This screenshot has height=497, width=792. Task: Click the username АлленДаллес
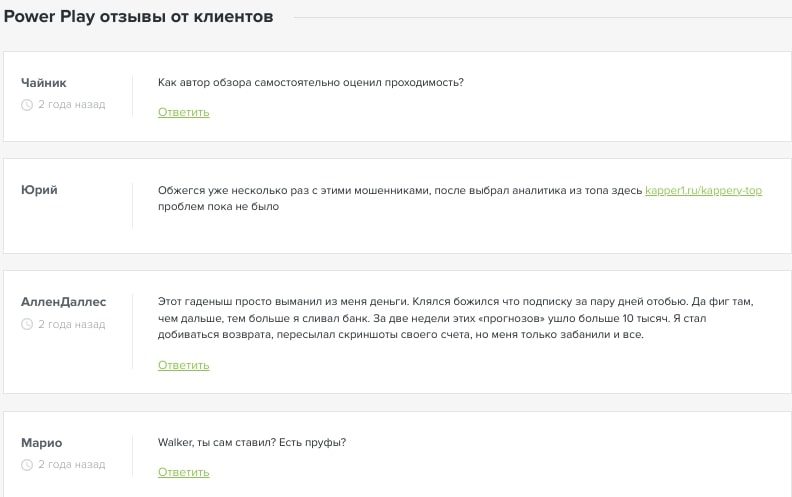[x=63, y=302]
